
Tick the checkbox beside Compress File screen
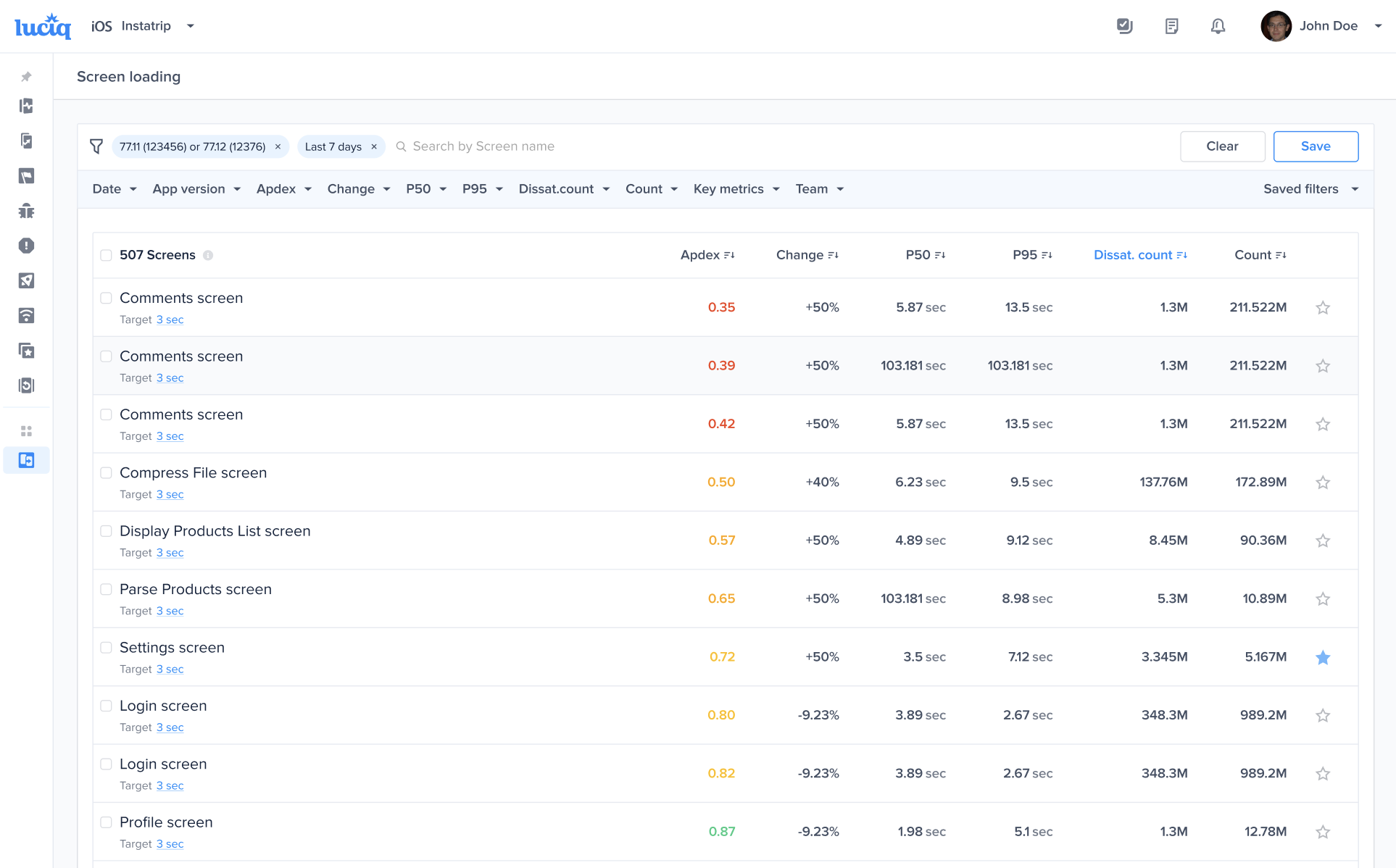106,472
